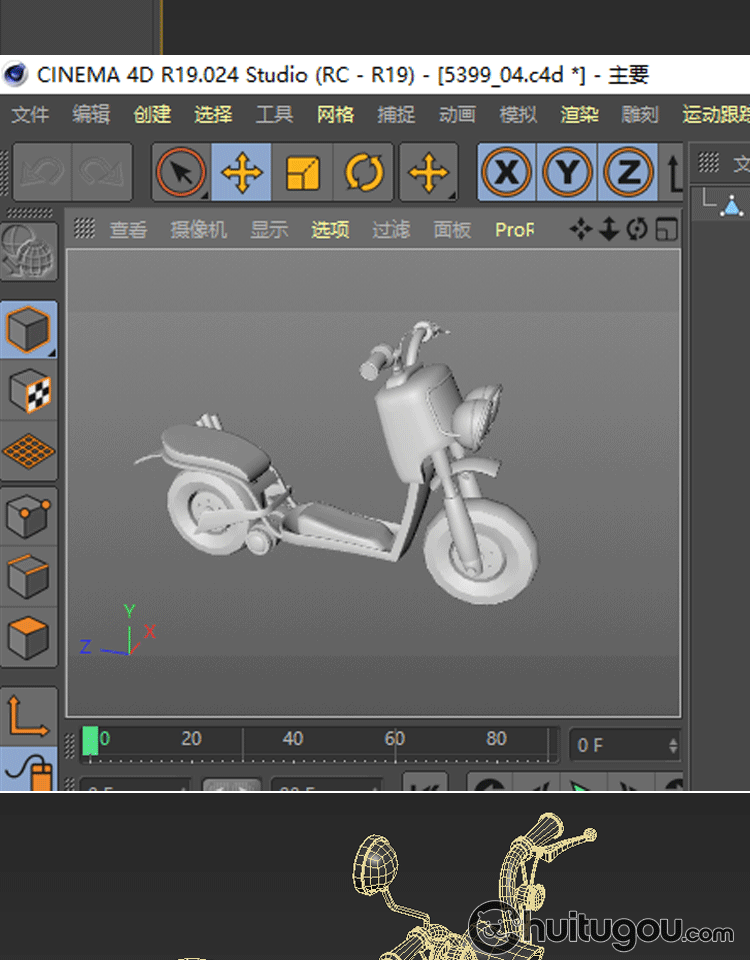Open viewport 显示 display menu
The width and height of the screenshot is (750, 960).
tap(269, 230)
